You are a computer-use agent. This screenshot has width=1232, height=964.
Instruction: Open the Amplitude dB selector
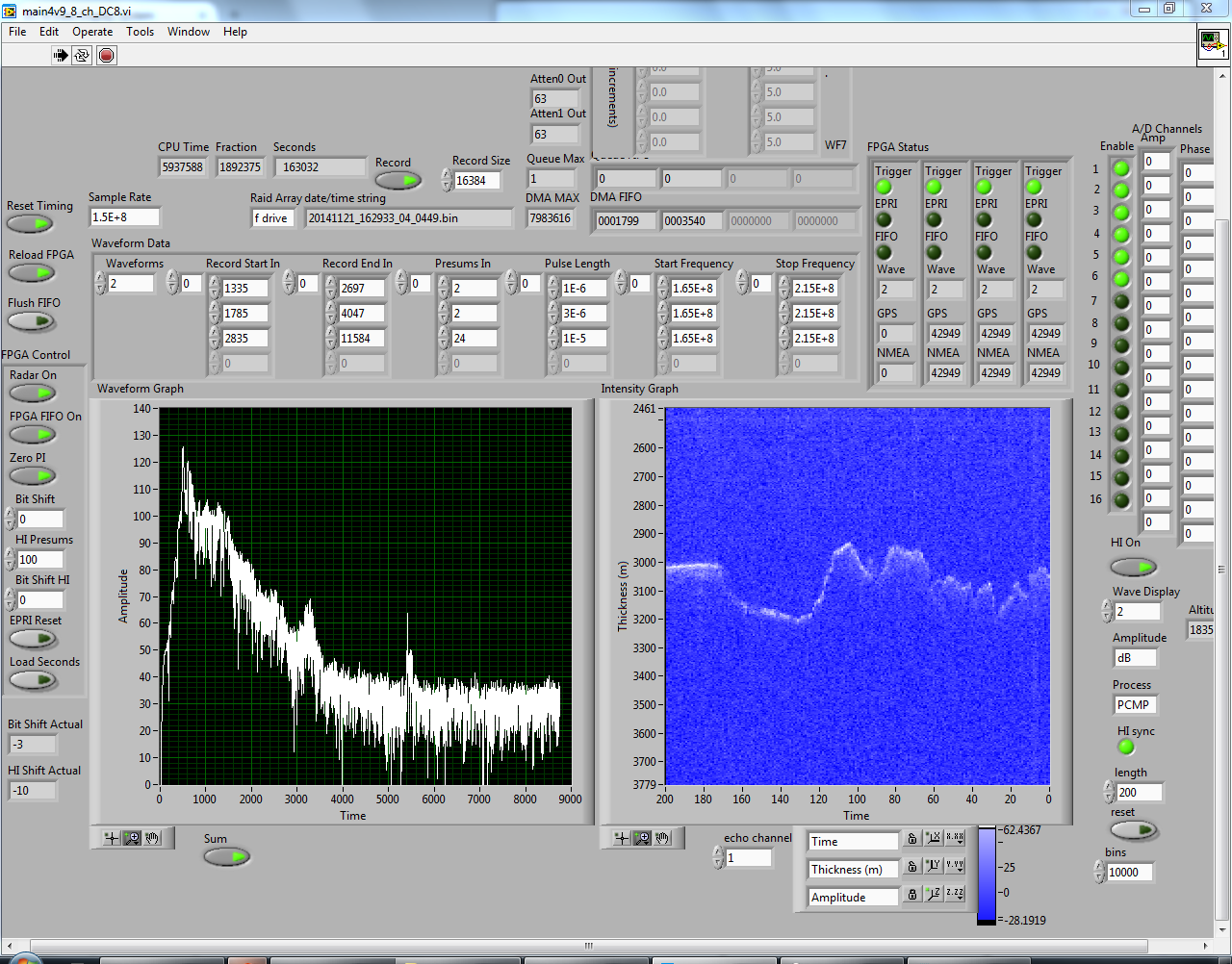pos(1134,658)
